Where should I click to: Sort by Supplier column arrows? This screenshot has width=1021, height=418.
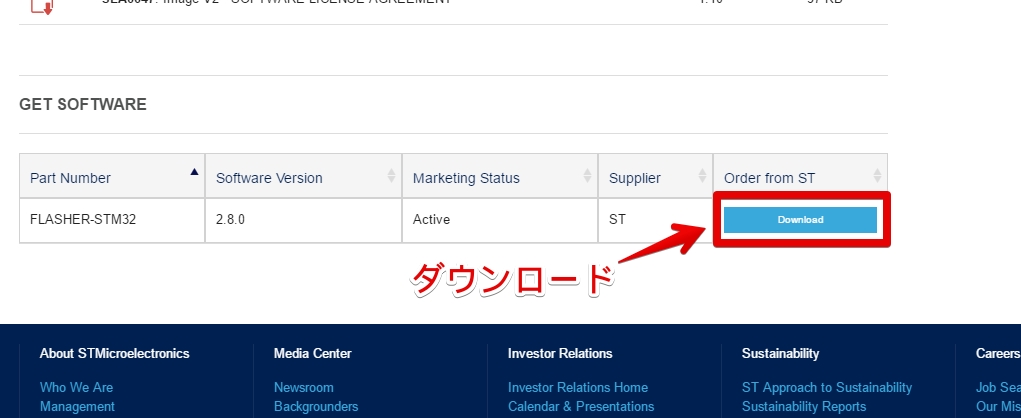click(703, 175)
